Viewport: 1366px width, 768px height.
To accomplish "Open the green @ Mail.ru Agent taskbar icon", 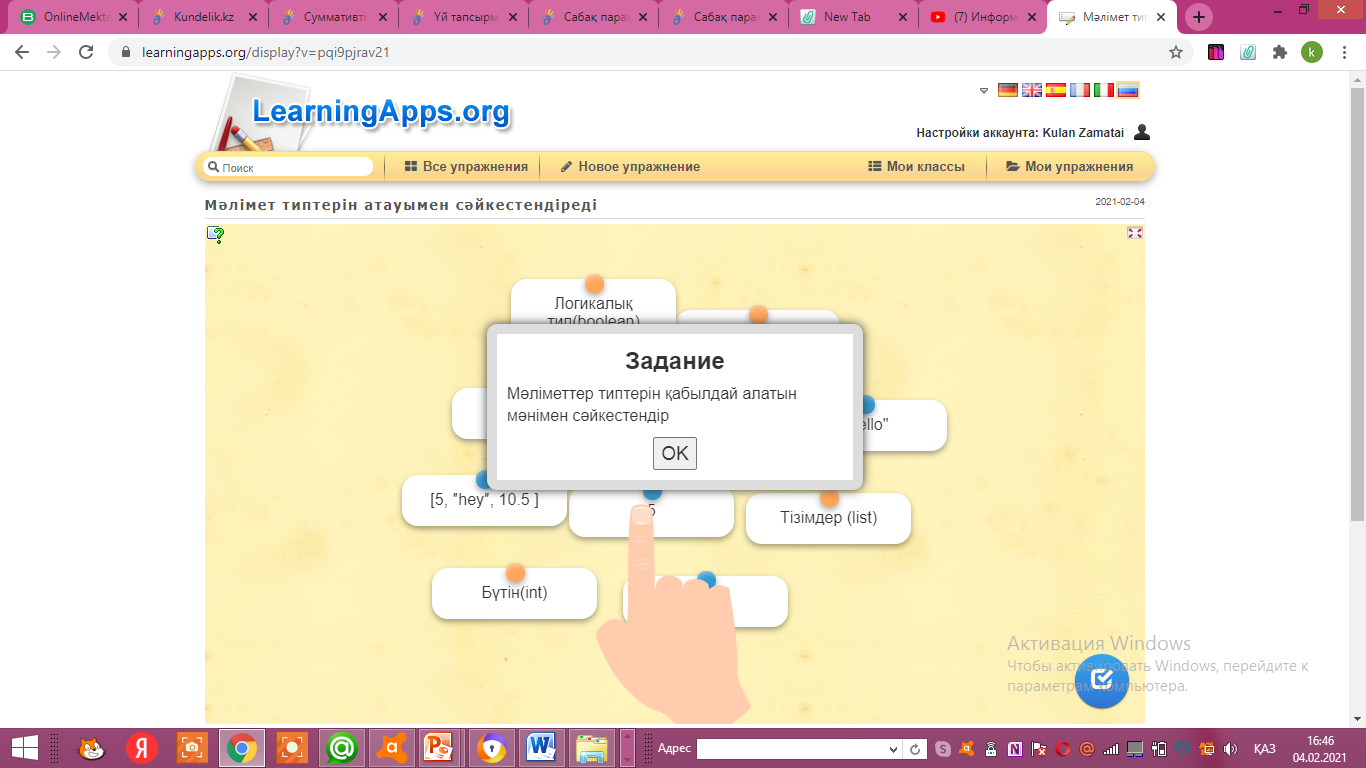I will [x=342, y=748].
